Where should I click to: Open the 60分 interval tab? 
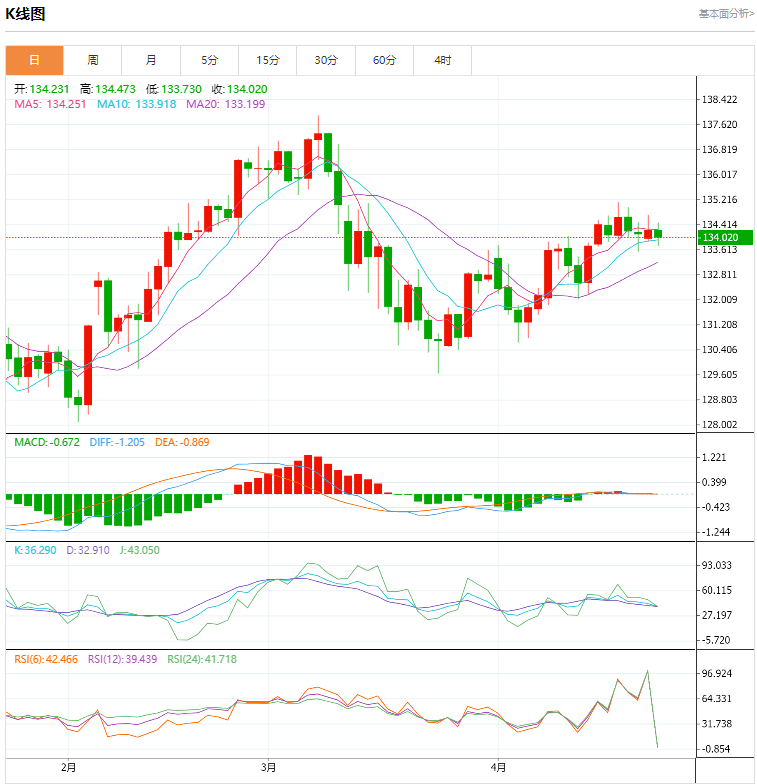(384, 60)
